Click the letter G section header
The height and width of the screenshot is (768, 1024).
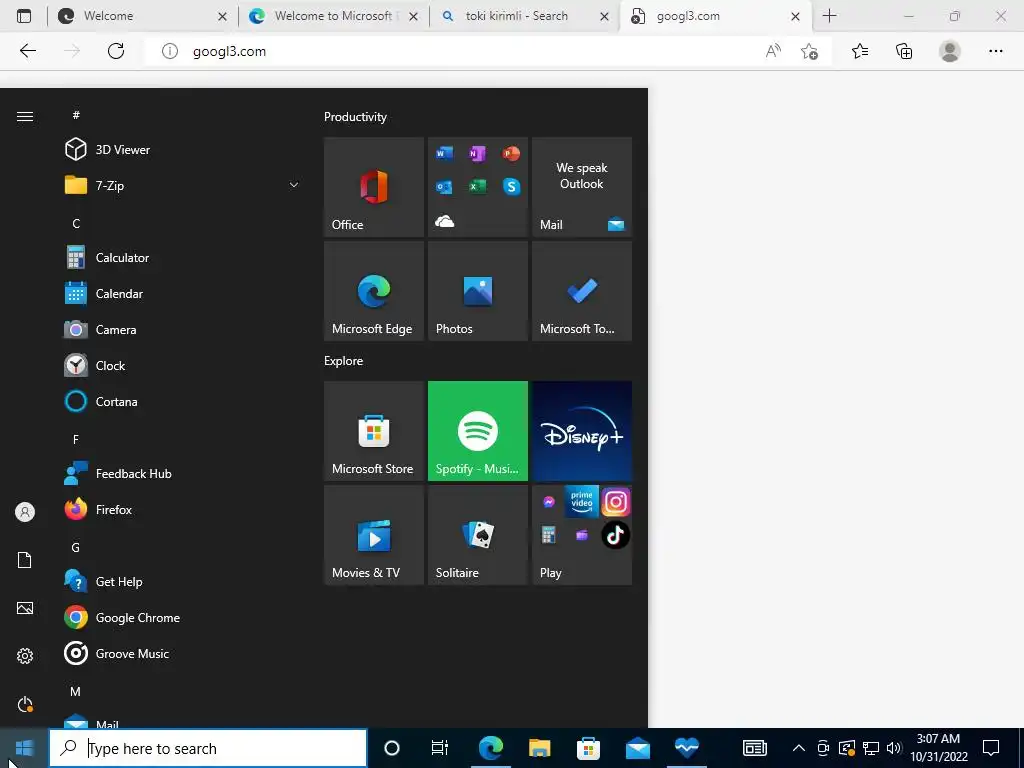click(x=76, y=547)
